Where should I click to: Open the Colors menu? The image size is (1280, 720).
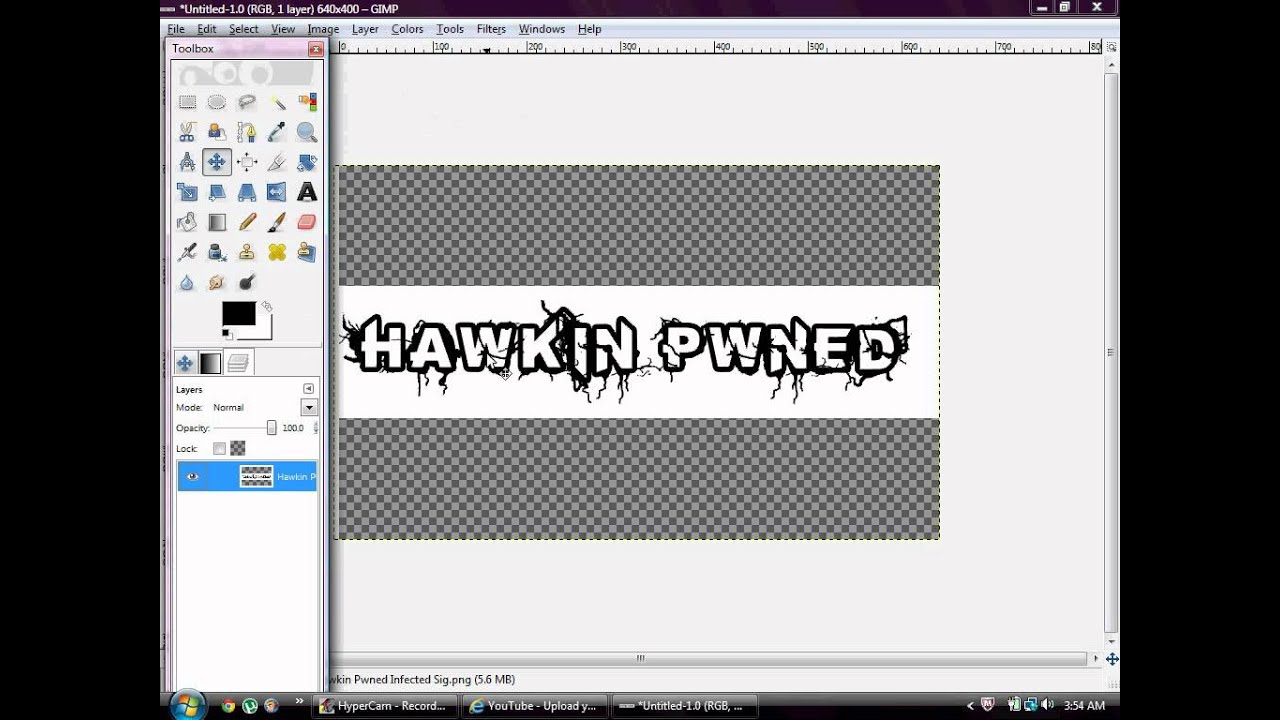(407, 29)
